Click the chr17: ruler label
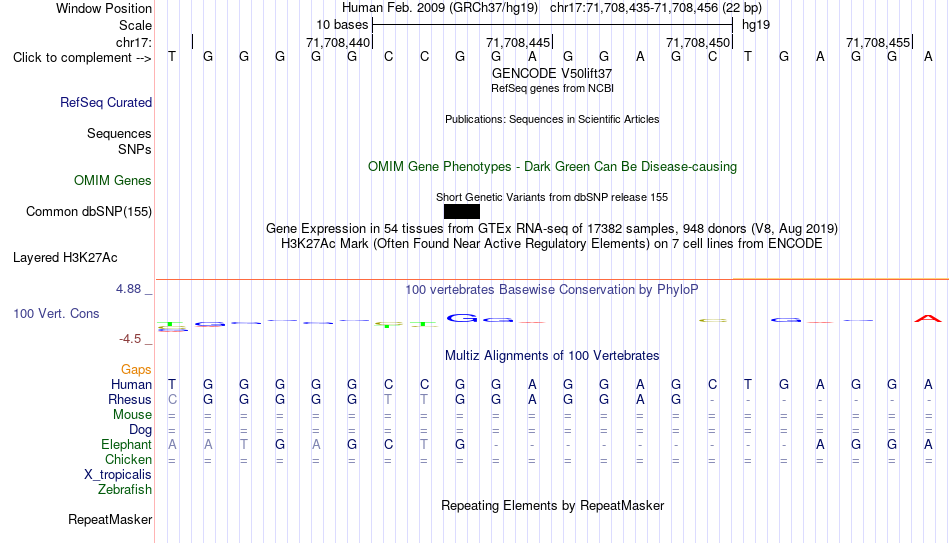Screen dimensions: 950x543 (134, 42)
